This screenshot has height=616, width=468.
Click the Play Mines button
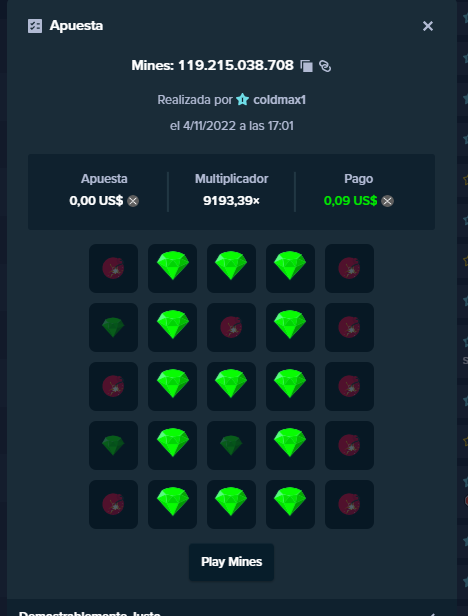click(231, 562)
